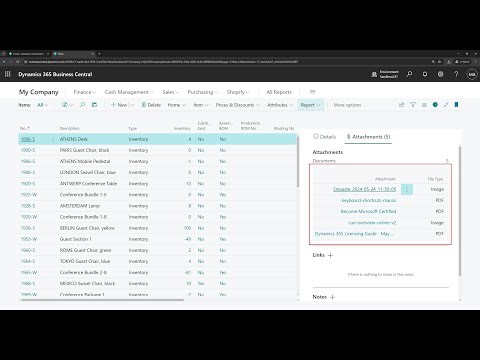Click the item list vertical scrollbar
Screen dimensions: 480x360
pos(298,161)
